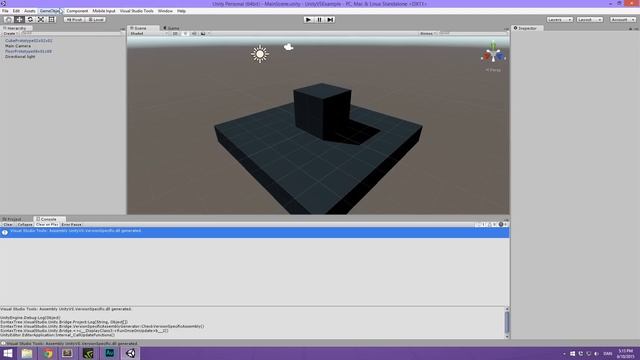Open the GameObject menu
The height and width of the screenshot is (360, 640).
point(50,11)
